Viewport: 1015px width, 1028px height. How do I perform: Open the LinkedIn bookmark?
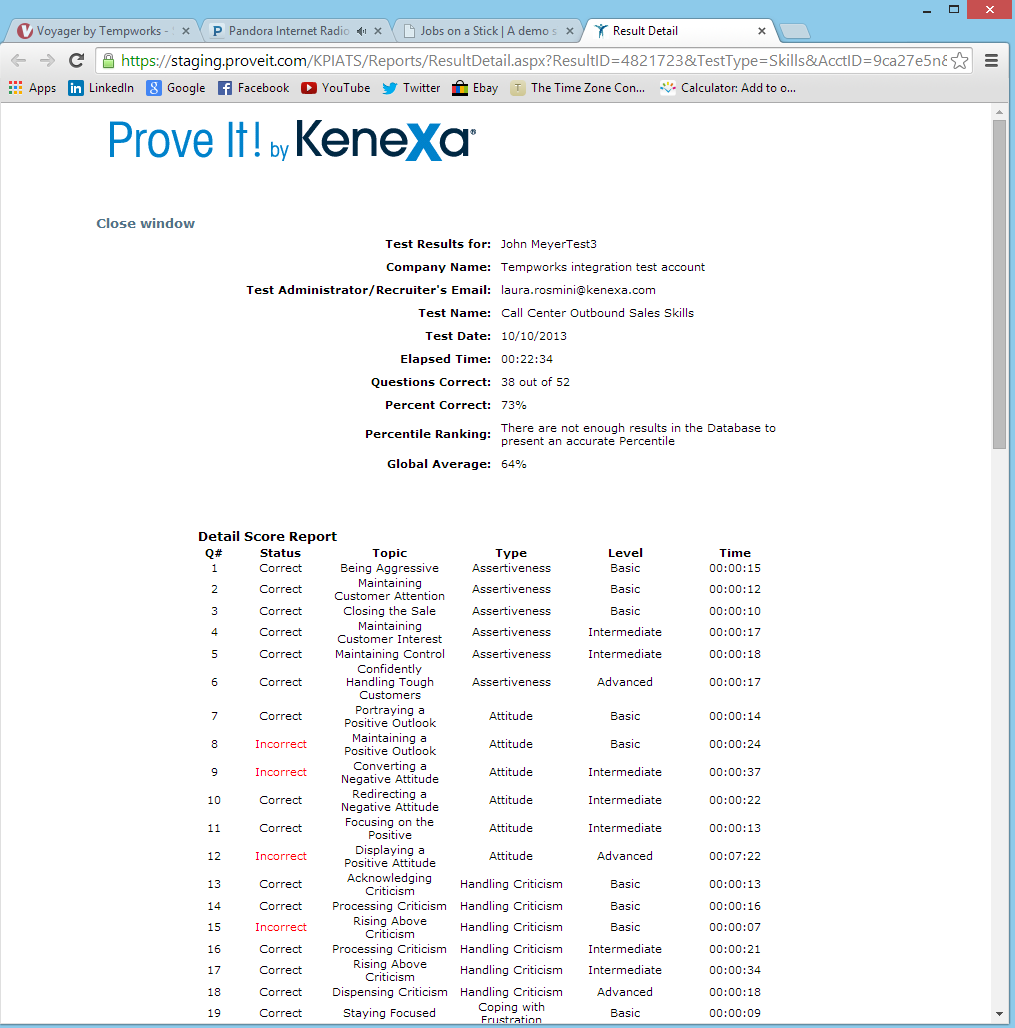click(101, 88)
